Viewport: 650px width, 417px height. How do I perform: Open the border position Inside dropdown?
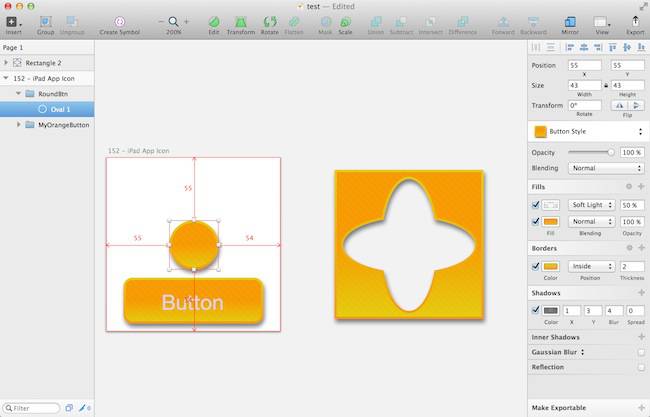591,266
